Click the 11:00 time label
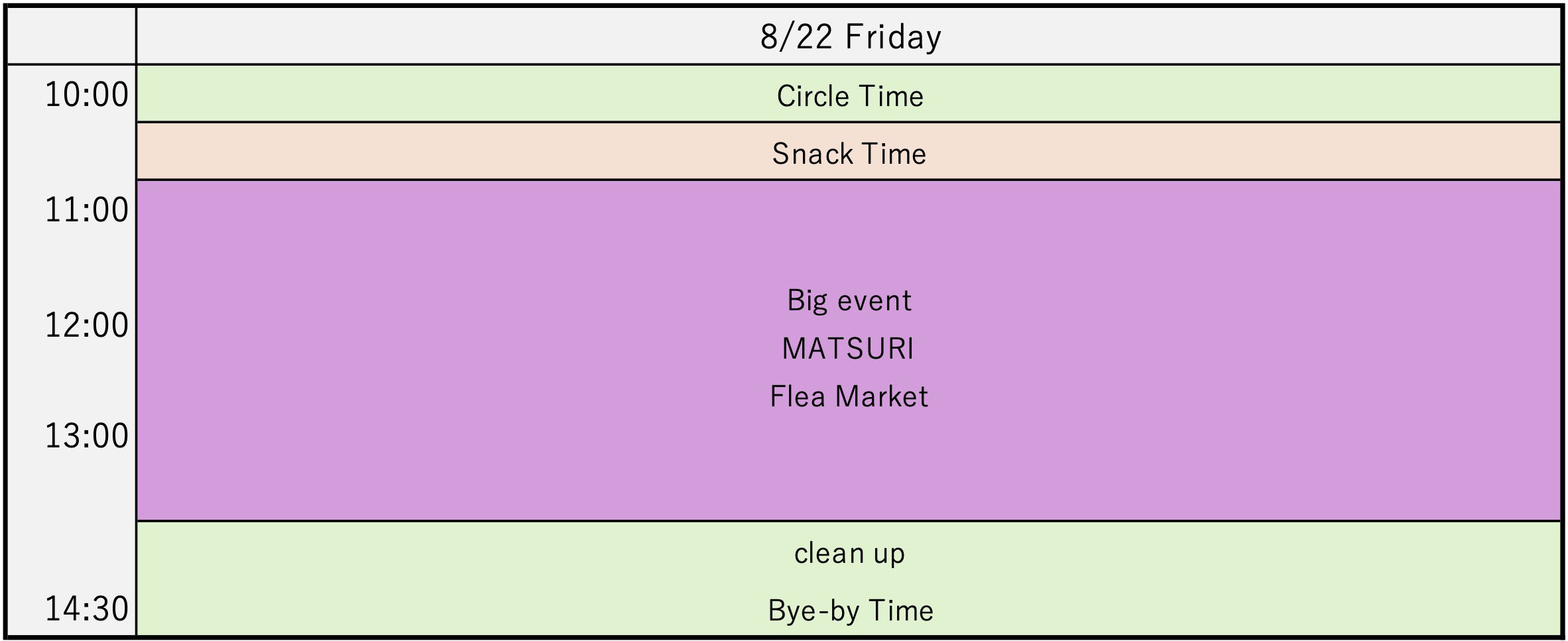This screenshot has width=1568, height=641. coord(87,210)
